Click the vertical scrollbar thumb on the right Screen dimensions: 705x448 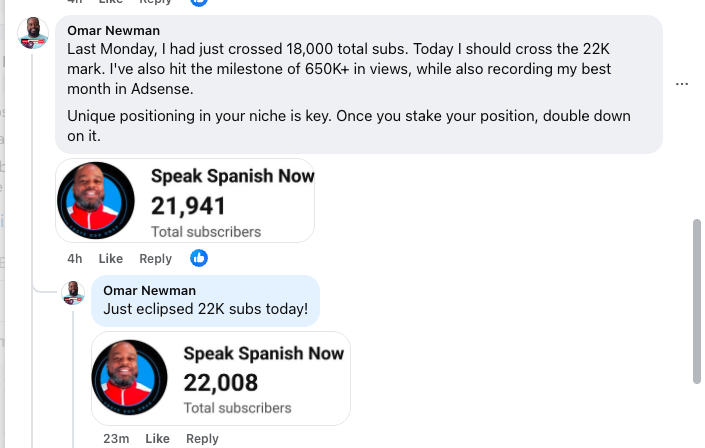[697, 300]
